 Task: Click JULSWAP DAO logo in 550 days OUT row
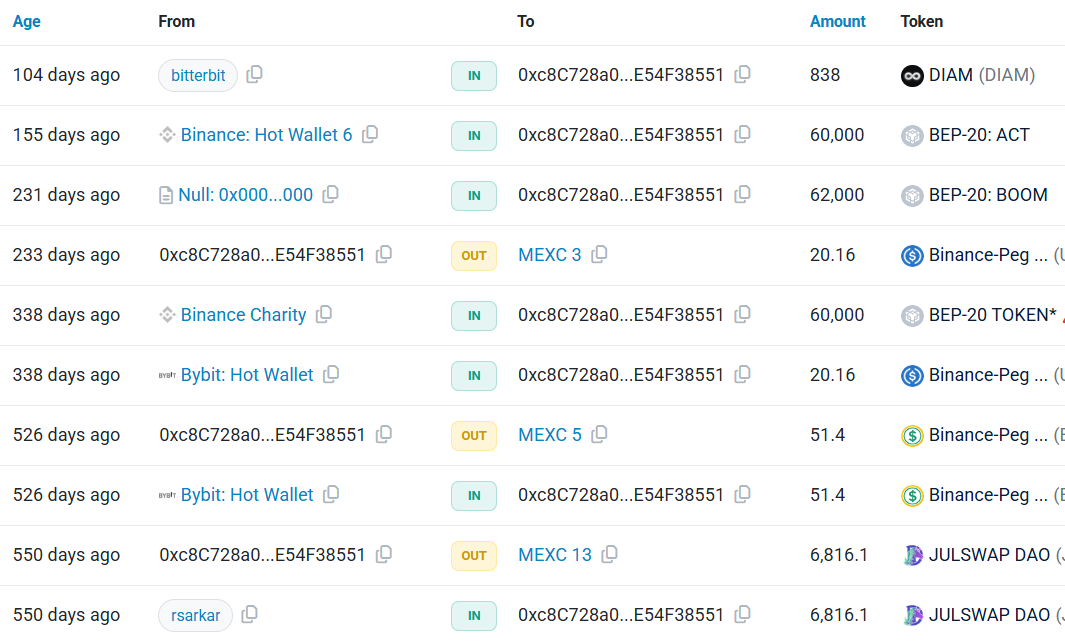point(912,555)
